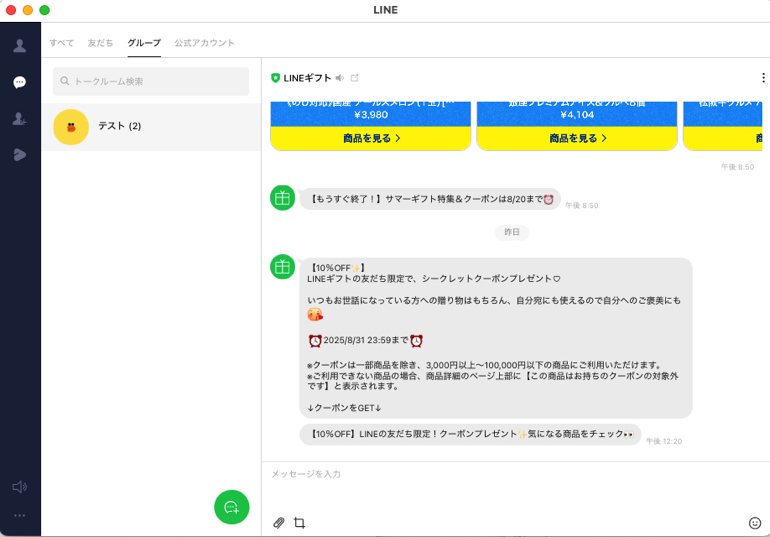This screenshot has width=770, height=537.
Task: Click the screen capture crop icon
Action: tap(299, 522)
